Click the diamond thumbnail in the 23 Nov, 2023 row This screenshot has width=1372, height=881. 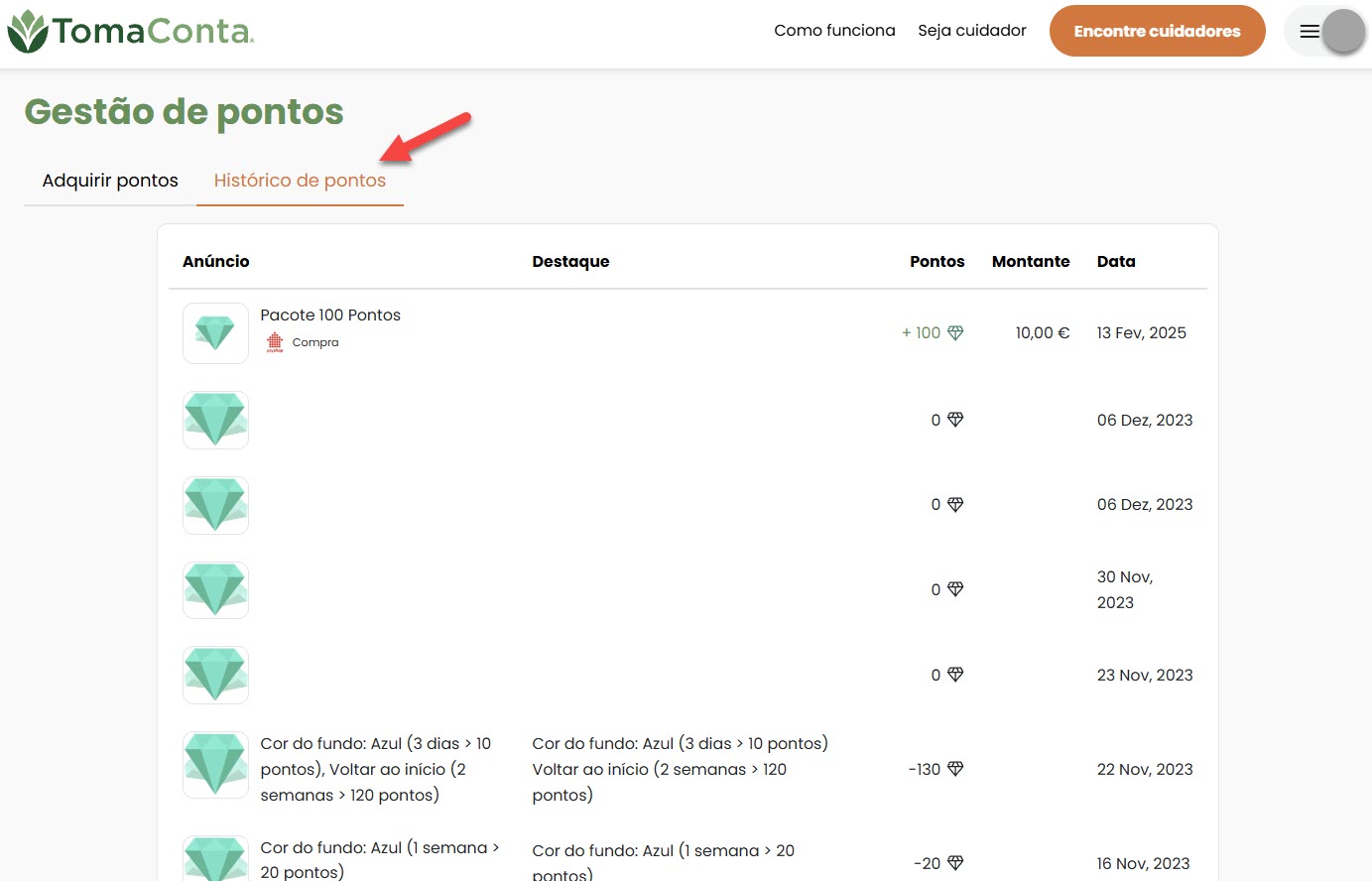coord(215,675)
